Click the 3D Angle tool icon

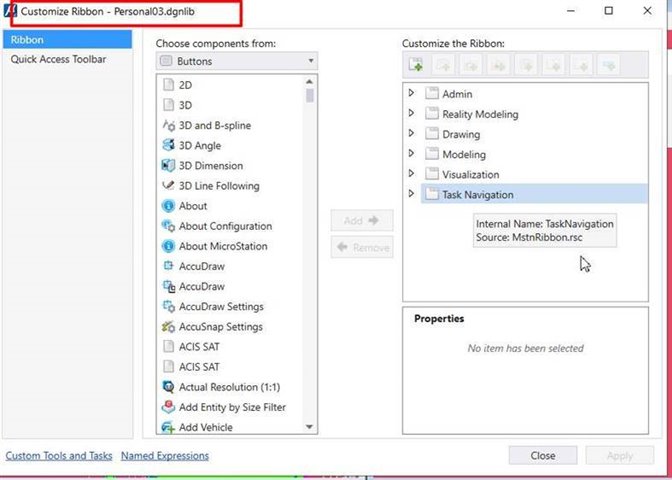tap(168, 145)
